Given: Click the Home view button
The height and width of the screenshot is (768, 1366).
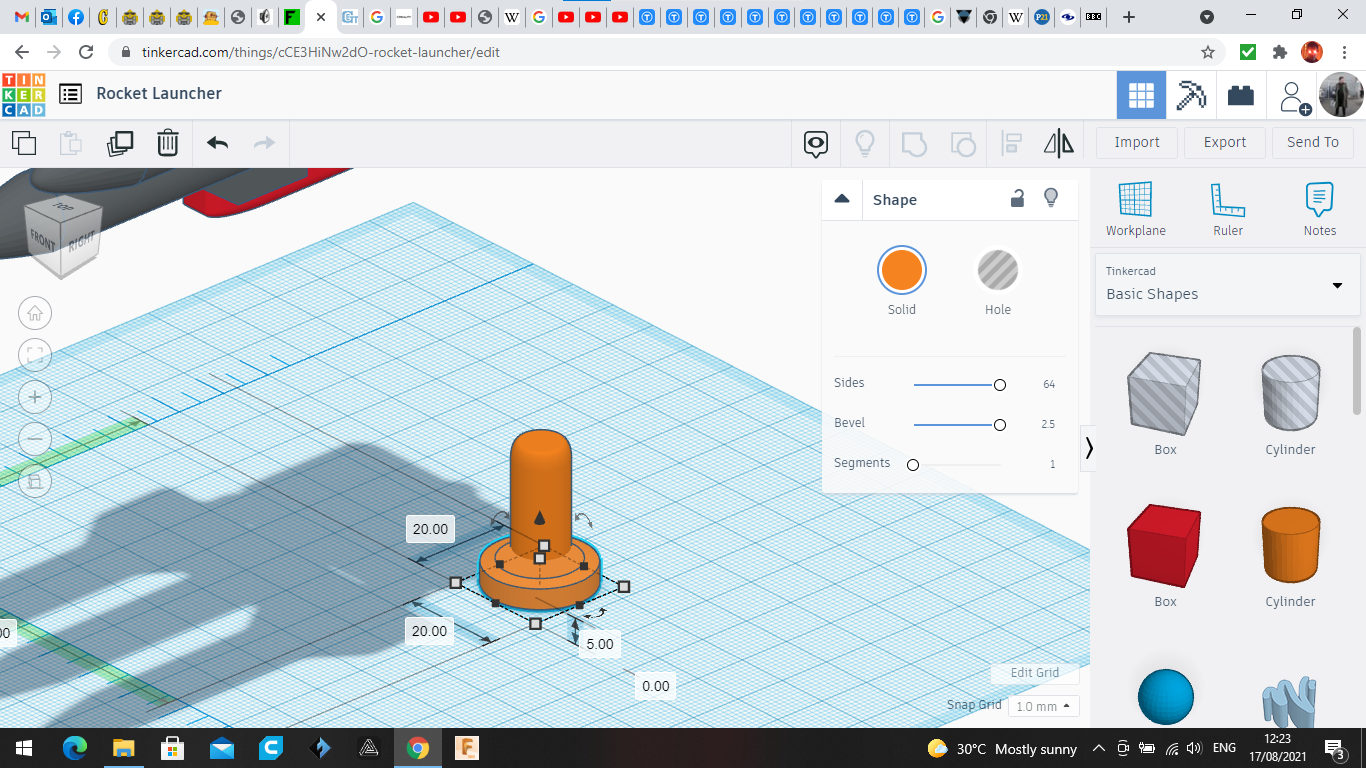Looking at the screenshot, I should (35, 313).
